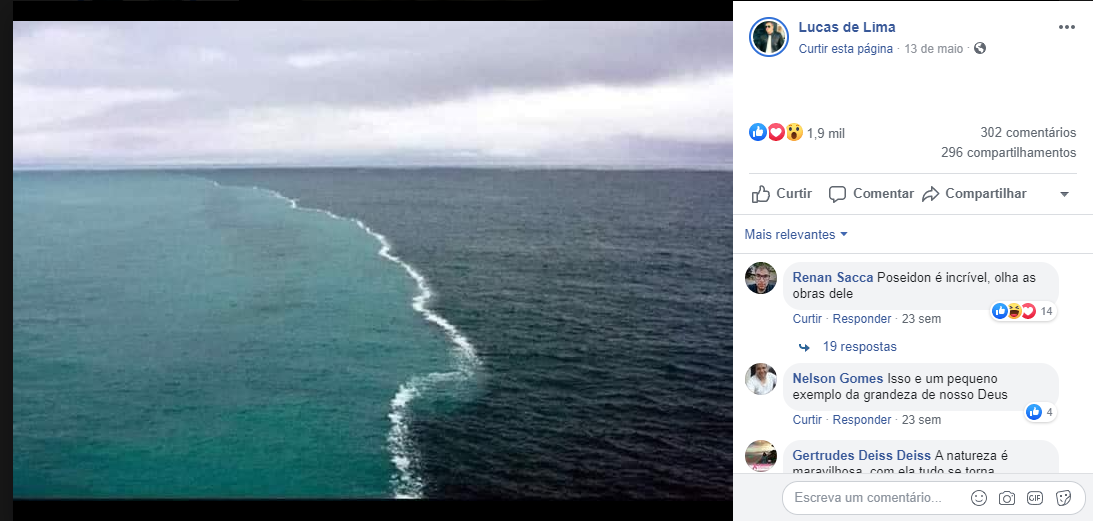Open the 302 comentários link

1028,133
